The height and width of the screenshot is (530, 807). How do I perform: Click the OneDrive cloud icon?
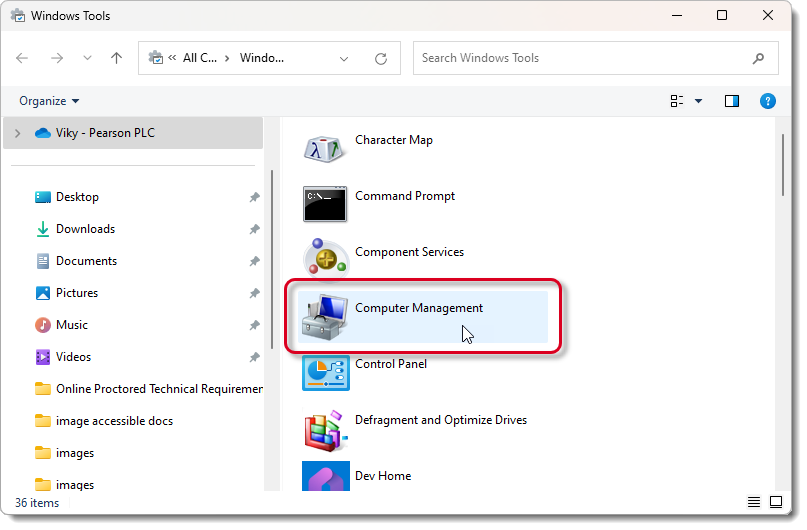click(43, 134)
